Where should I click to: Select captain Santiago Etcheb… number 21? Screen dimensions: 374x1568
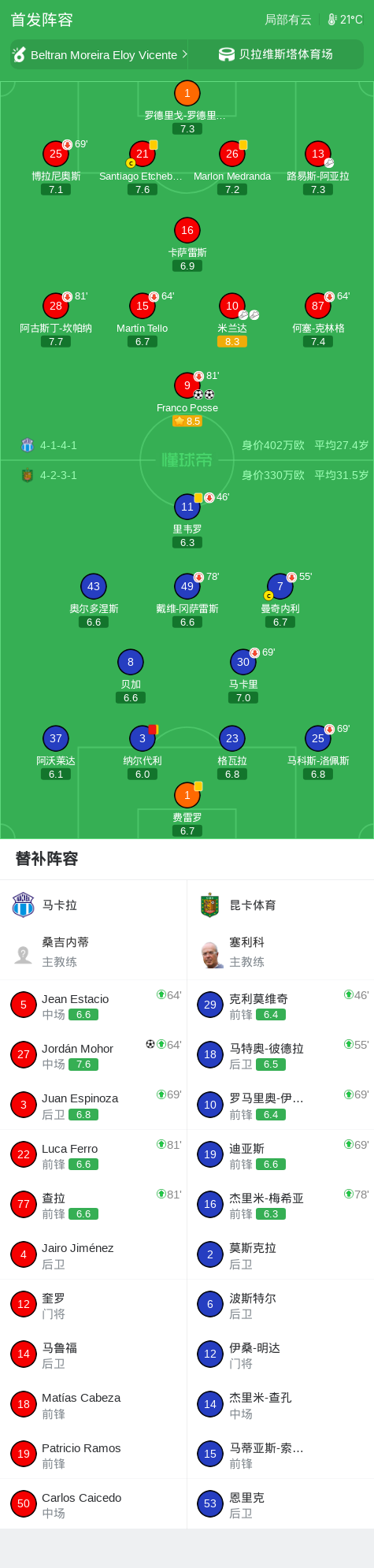click(143, 154)
